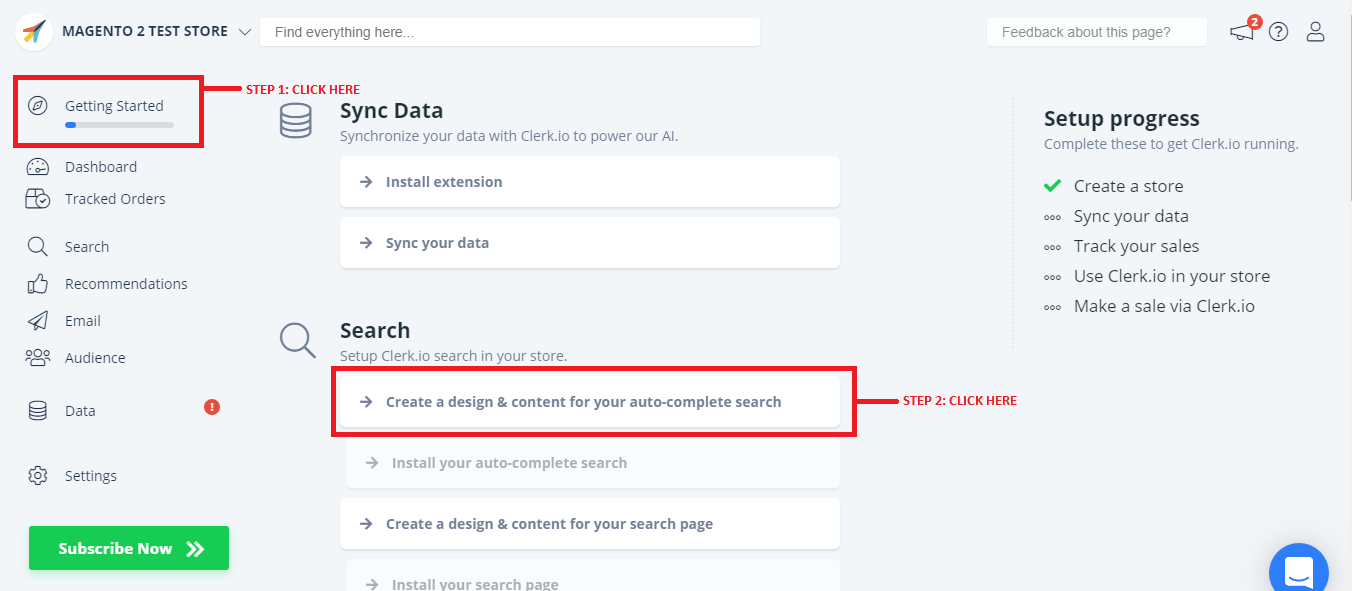Open the chat support bubble

click(x=1298, y=572)
